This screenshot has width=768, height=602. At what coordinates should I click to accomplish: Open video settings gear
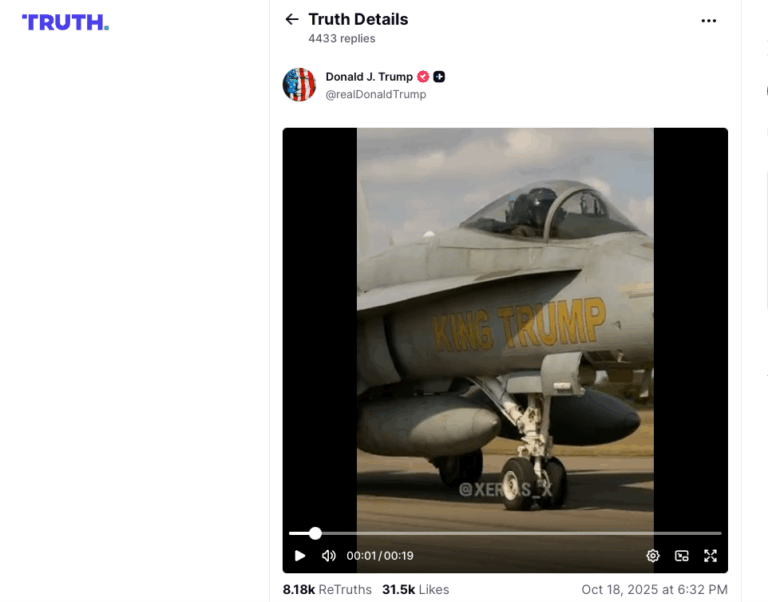[652, 555]
